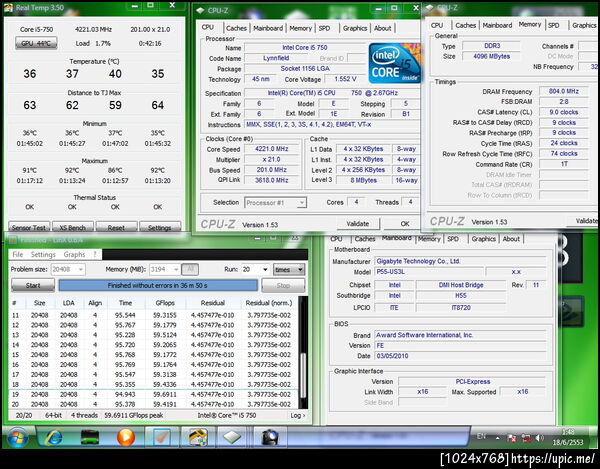Image resolution: width=600 pixels, height=469 pixels.
Task: Click the LinX Start button
Action: coord(33,285)
